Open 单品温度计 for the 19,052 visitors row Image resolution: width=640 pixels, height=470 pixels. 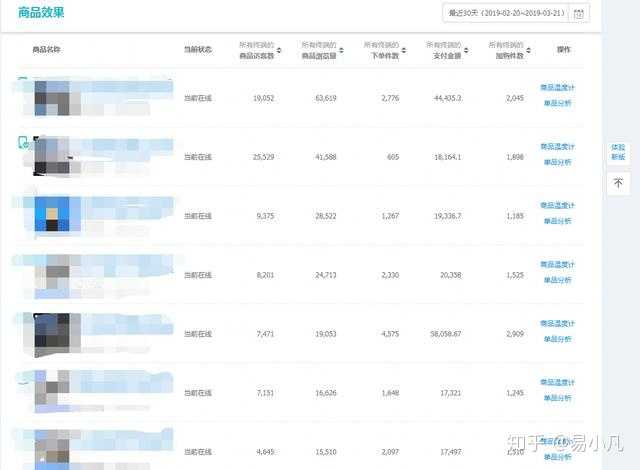[x=557, y=87]
